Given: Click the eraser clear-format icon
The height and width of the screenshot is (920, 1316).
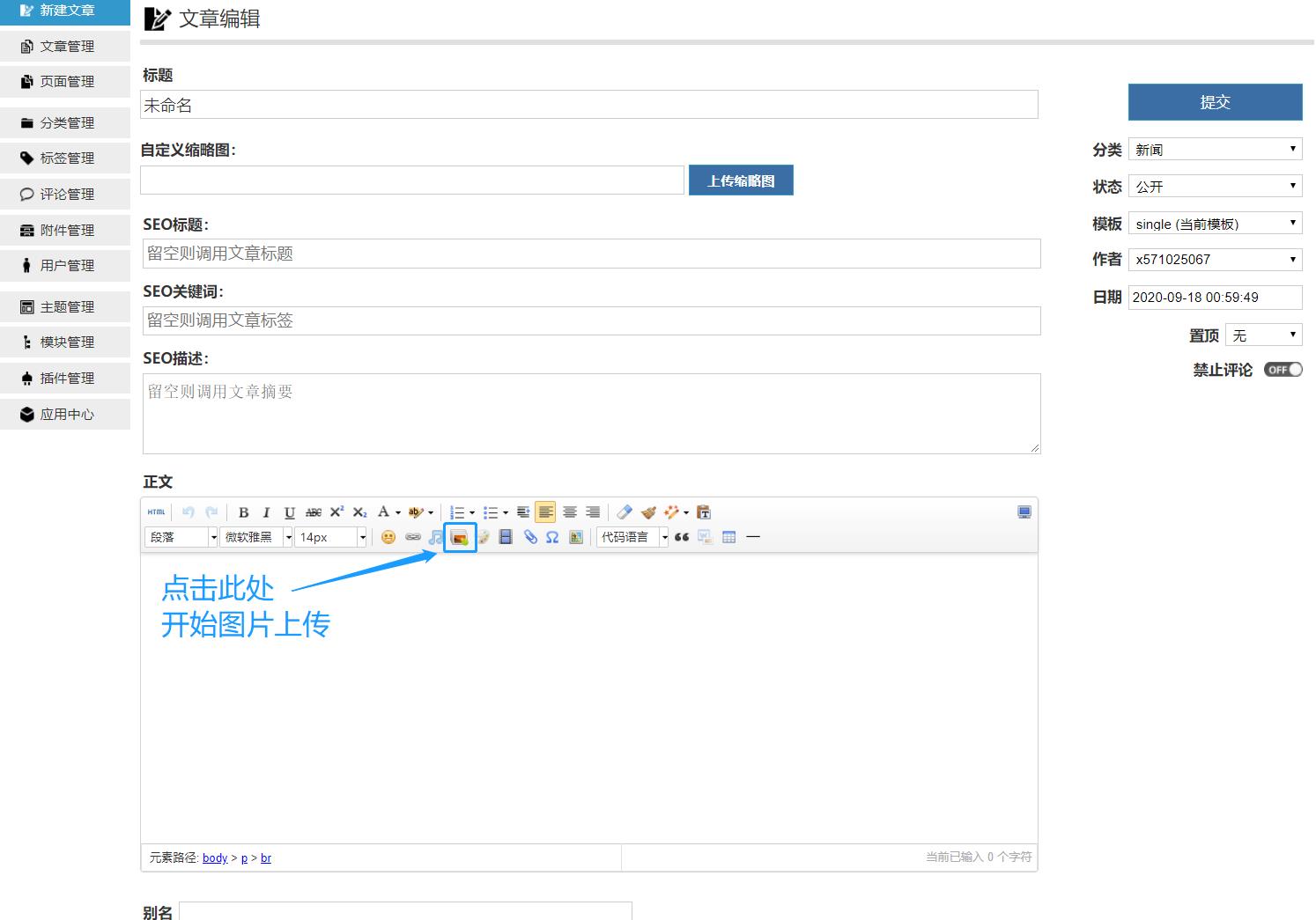Looking at the screenshot, I should 625,512.
